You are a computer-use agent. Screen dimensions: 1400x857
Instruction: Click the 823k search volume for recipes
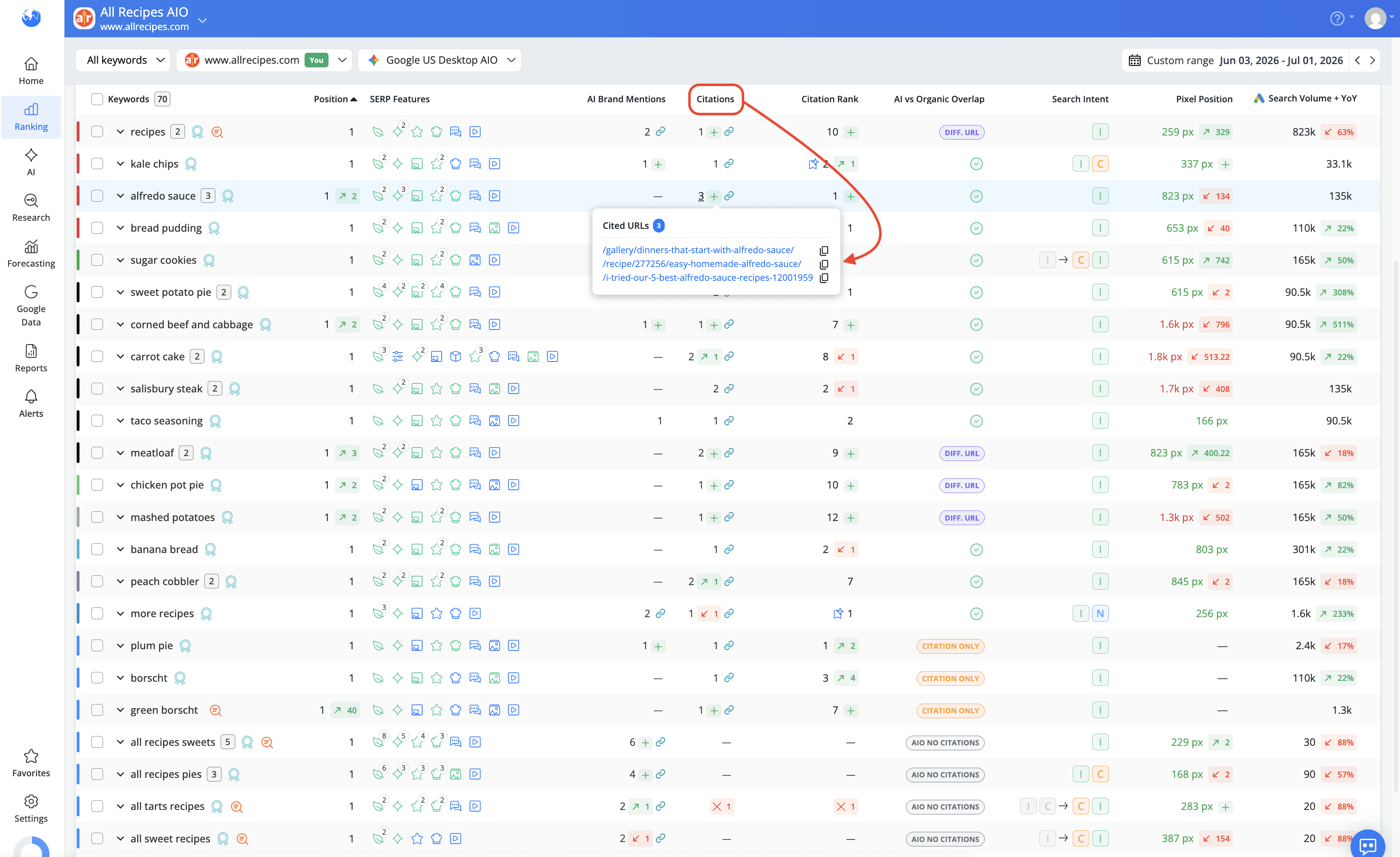1303,132
